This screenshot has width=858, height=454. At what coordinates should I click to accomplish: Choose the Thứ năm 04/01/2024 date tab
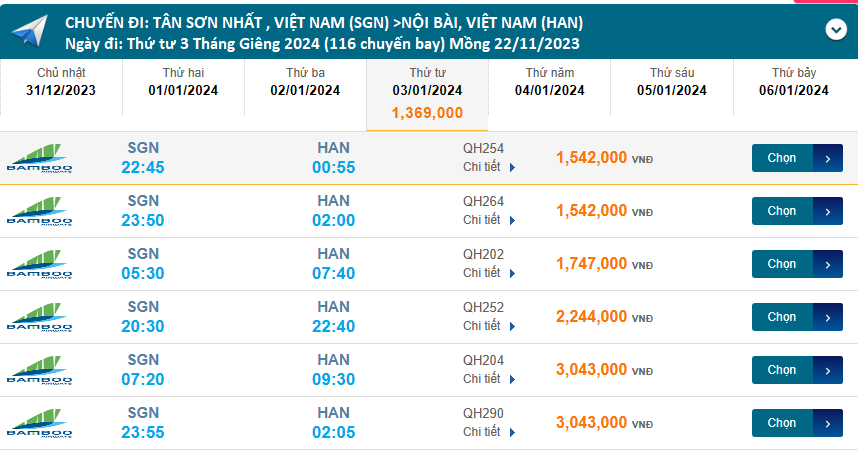[x=550, y=82]
